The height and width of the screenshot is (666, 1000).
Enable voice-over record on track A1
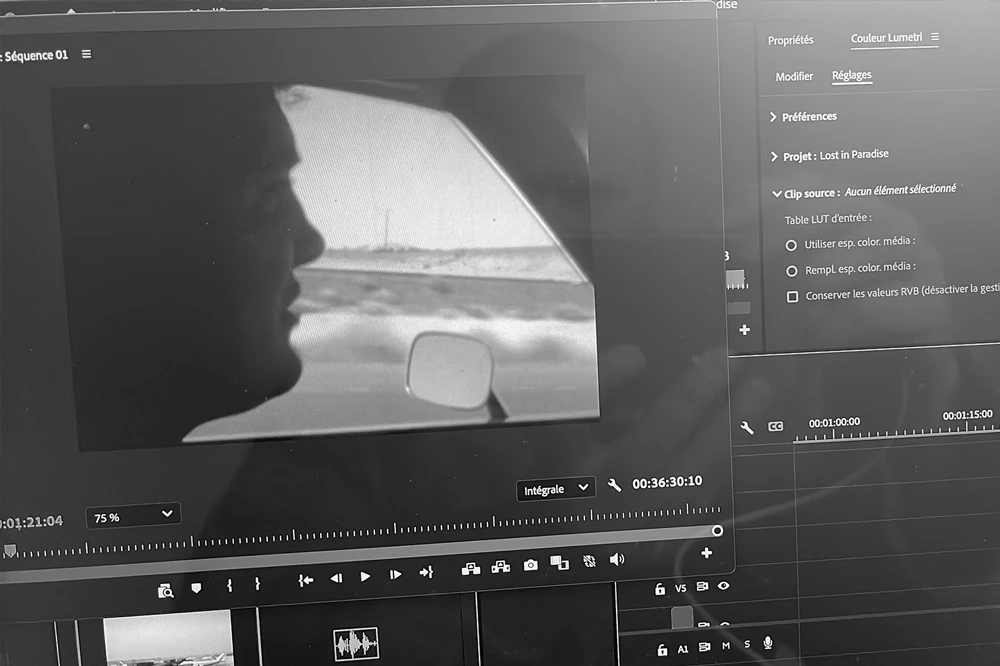768,643
